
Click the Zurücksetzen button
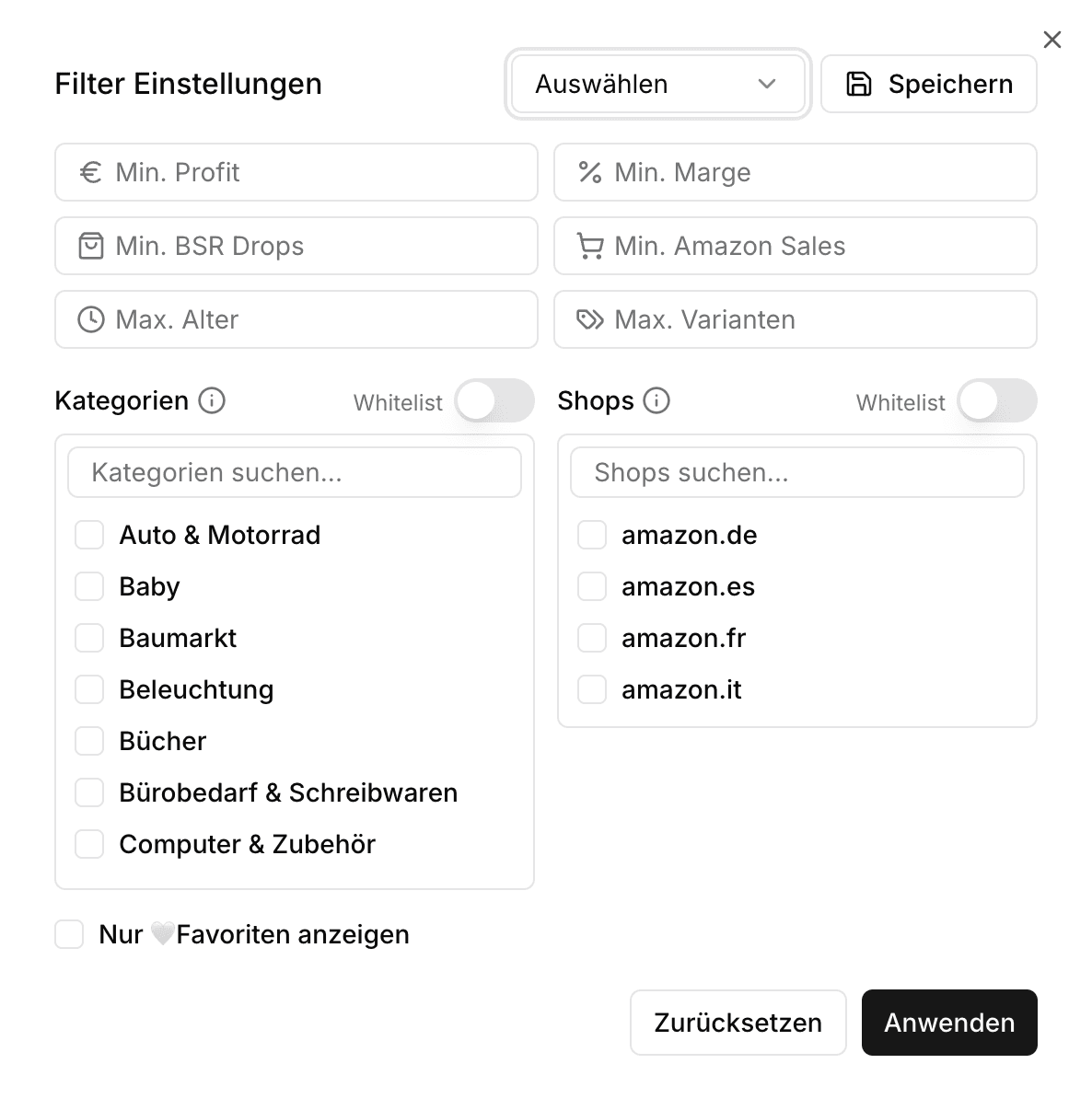pos(738,1022)
